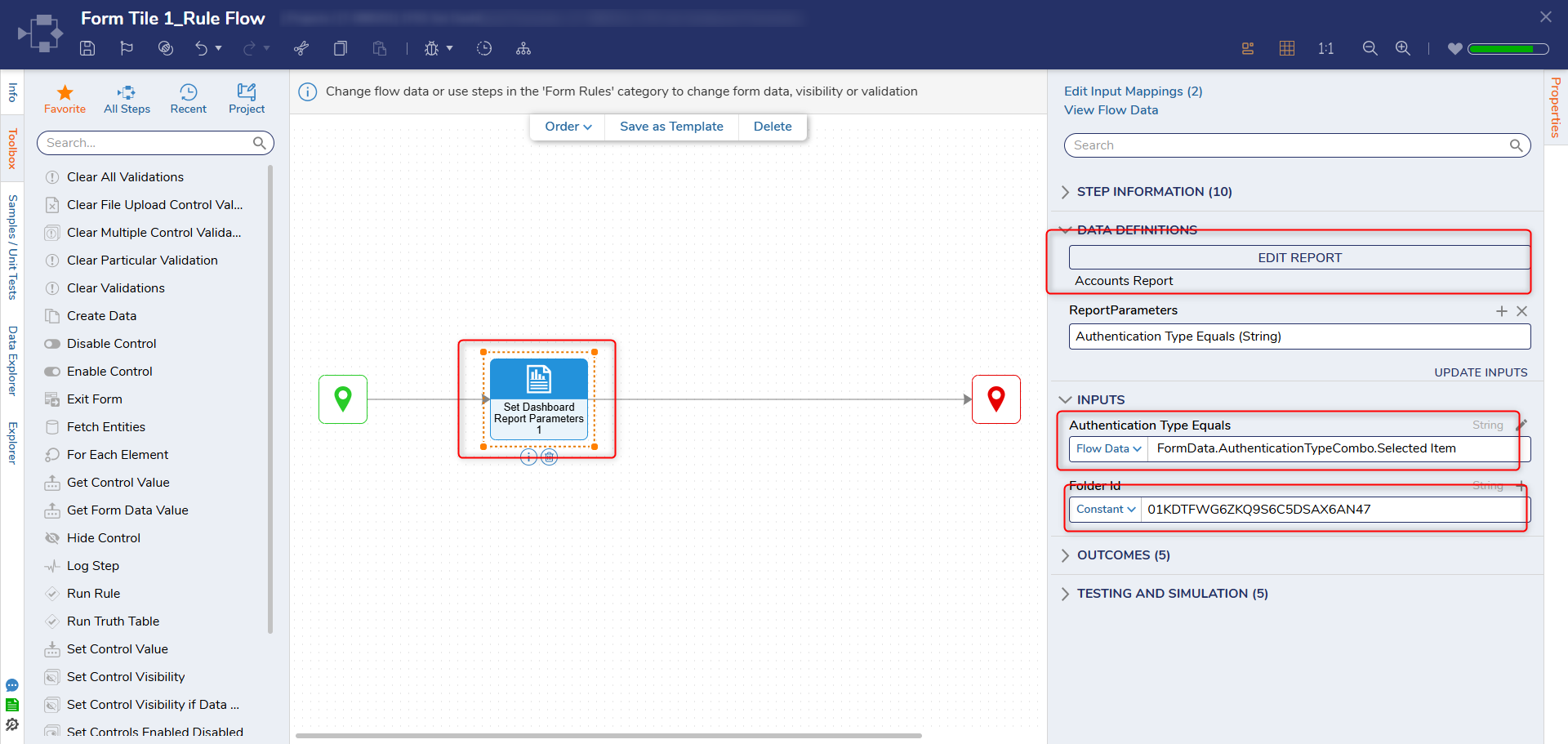
Task: Click the green Start step marker
Action: click(343, 399)
